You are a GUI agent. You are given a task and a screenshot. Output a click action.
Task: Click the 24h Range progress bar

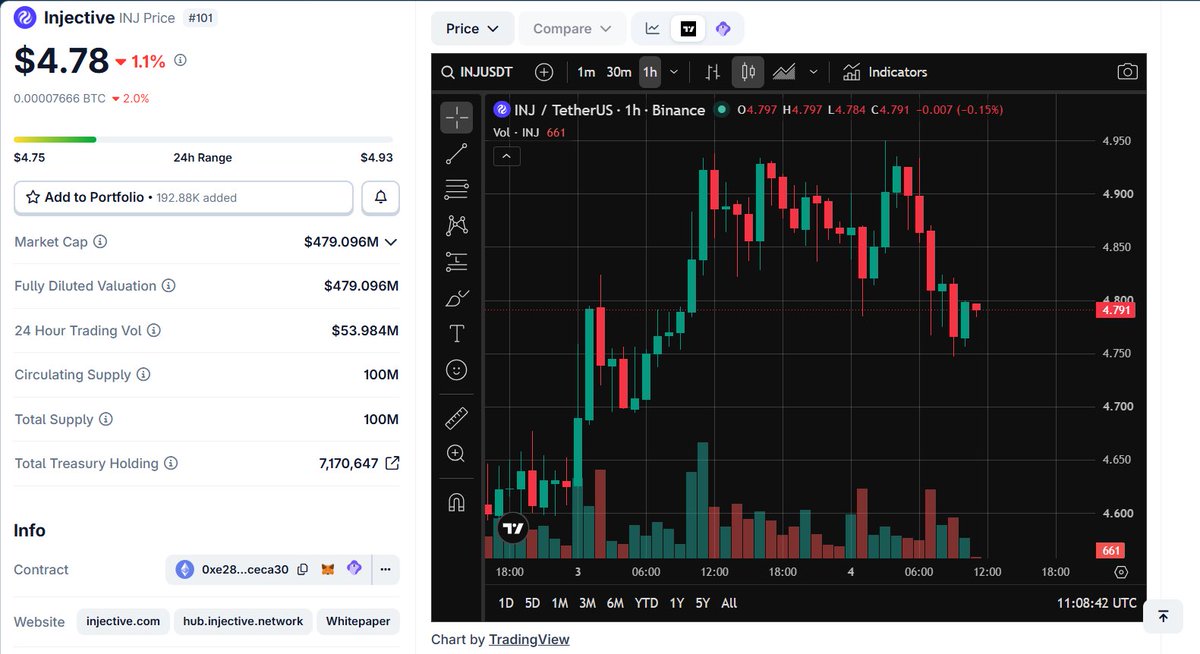tap(203, 139)
